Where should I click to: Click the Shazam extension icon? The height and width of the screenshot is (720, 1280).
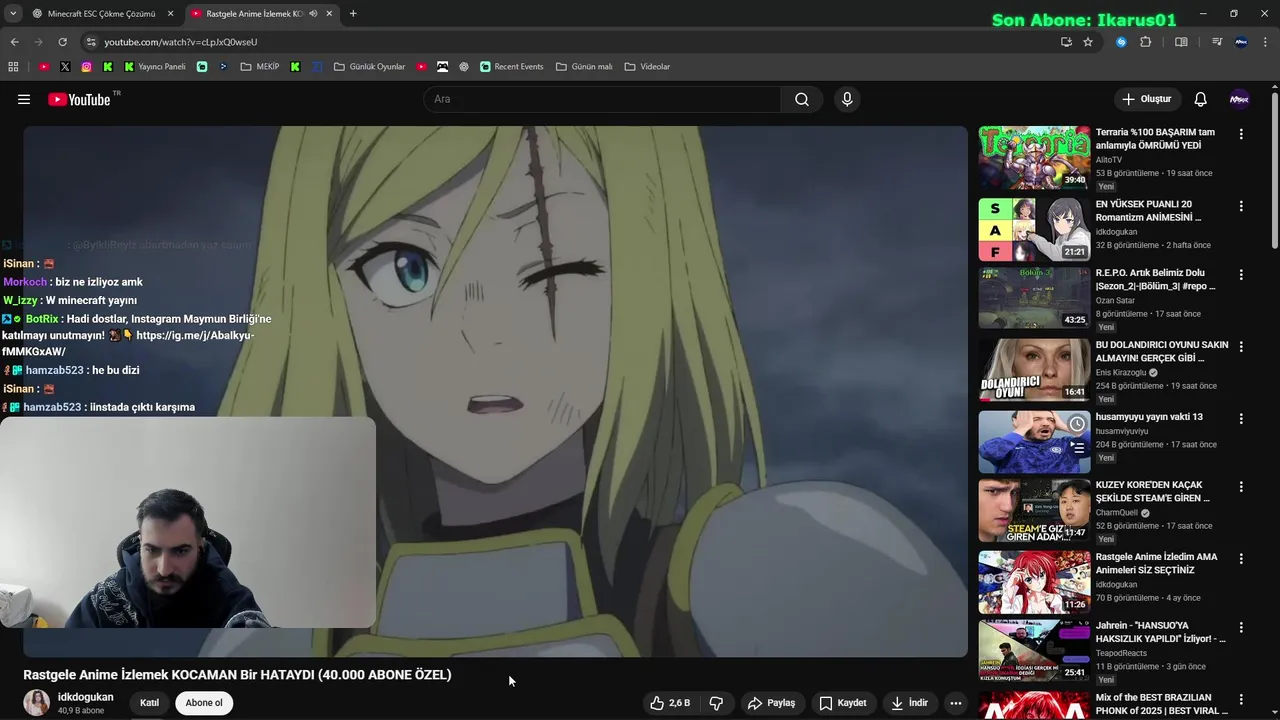point(1121,42)
